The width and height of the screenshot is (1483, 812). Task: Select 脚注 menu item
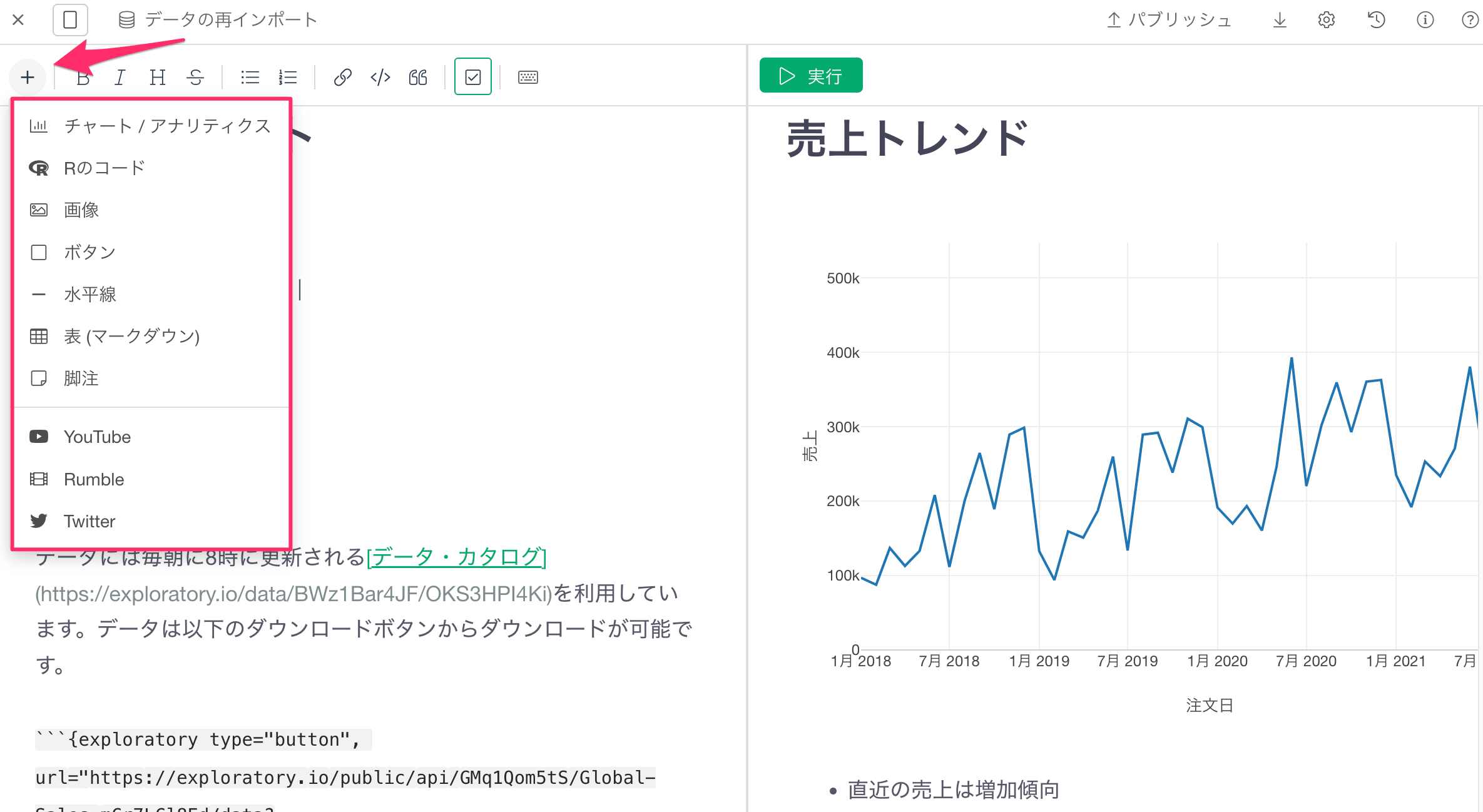click(151, 378)
